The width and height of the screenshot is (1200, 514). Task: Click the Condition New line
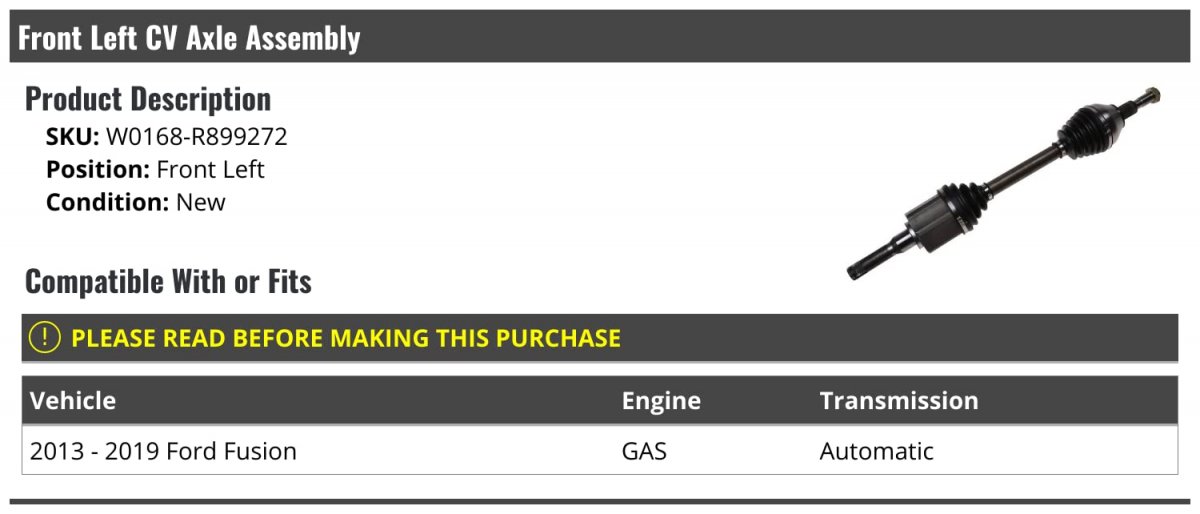click(136, 202)
